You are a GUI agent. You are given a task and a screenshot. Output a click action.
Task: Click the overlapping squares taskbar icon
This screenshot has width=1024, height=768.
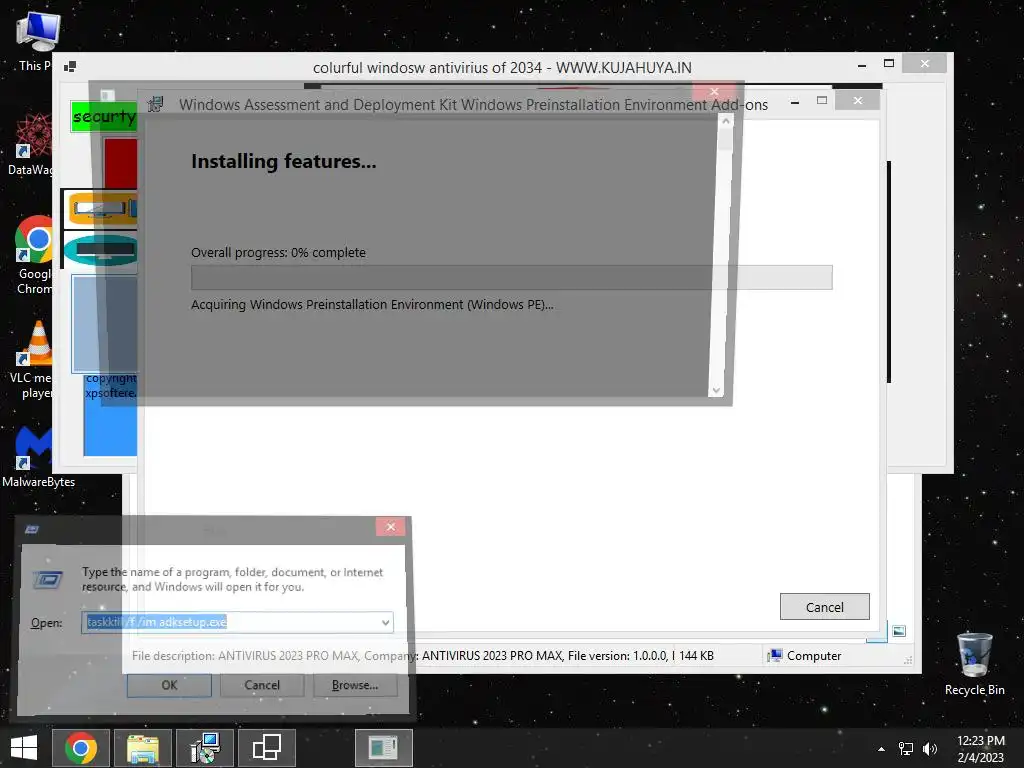pyautogui.click(x=266, y=748)
